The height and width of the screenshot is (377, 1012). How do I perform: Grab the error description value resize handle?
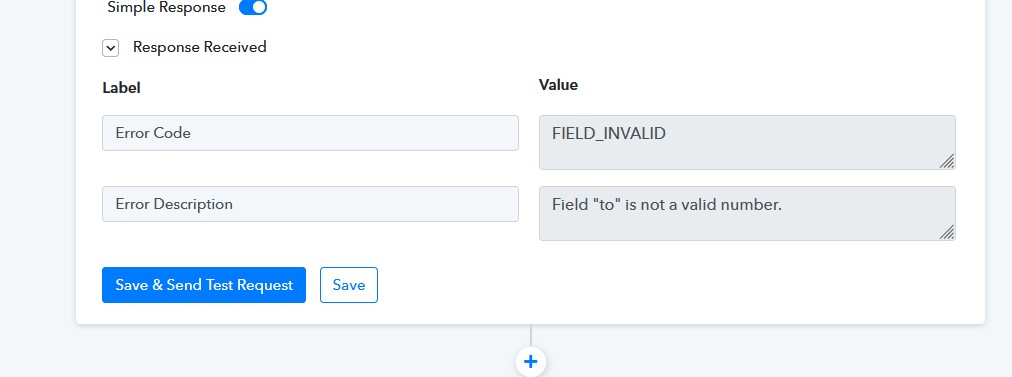click(x=947, y=232)
